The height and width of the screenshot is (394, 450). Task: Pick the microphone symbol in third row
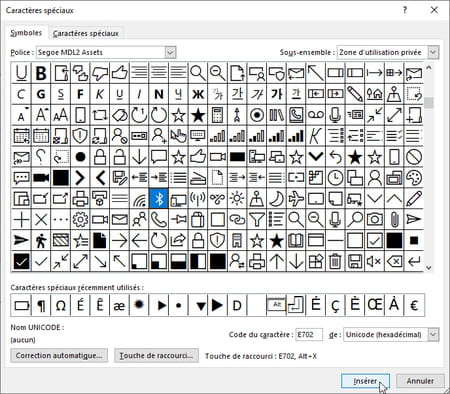336,115
